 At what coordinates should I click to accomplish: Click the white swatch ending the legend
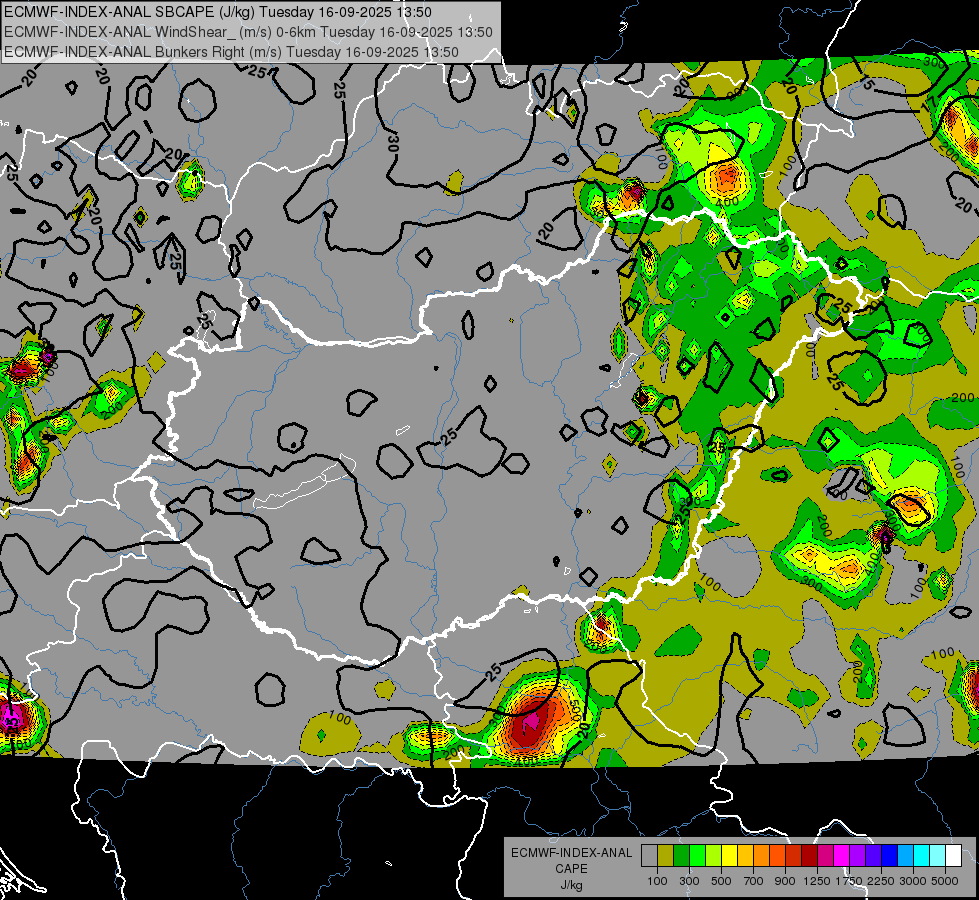coord(953,855)
